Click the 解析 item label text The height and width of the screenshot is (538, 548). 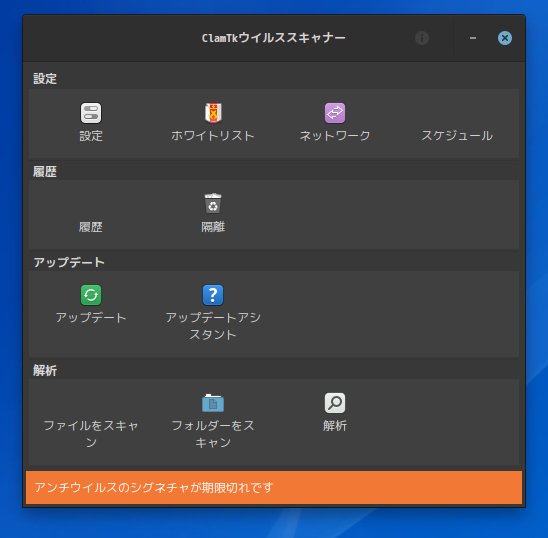[x=335, y=425]
